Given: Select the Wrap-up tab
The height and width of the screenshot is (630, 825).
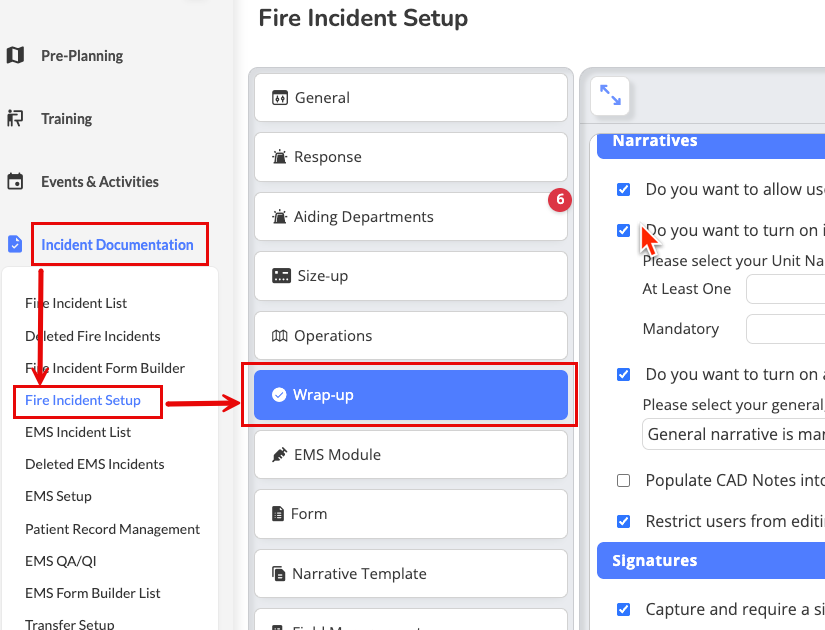Looking at the screenshot, I should (411, 395).
